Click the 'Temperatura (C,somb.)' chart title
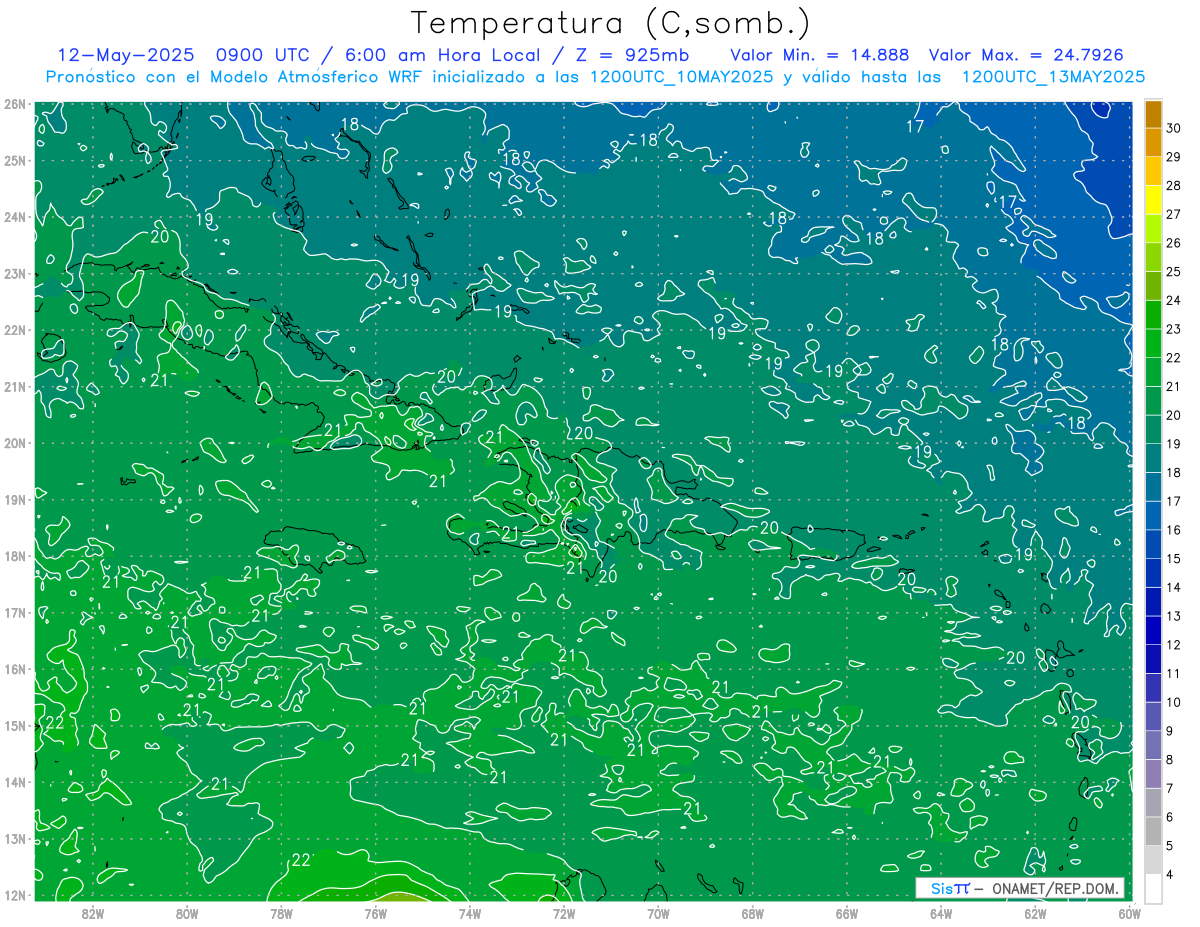 (x=610, y=23)
